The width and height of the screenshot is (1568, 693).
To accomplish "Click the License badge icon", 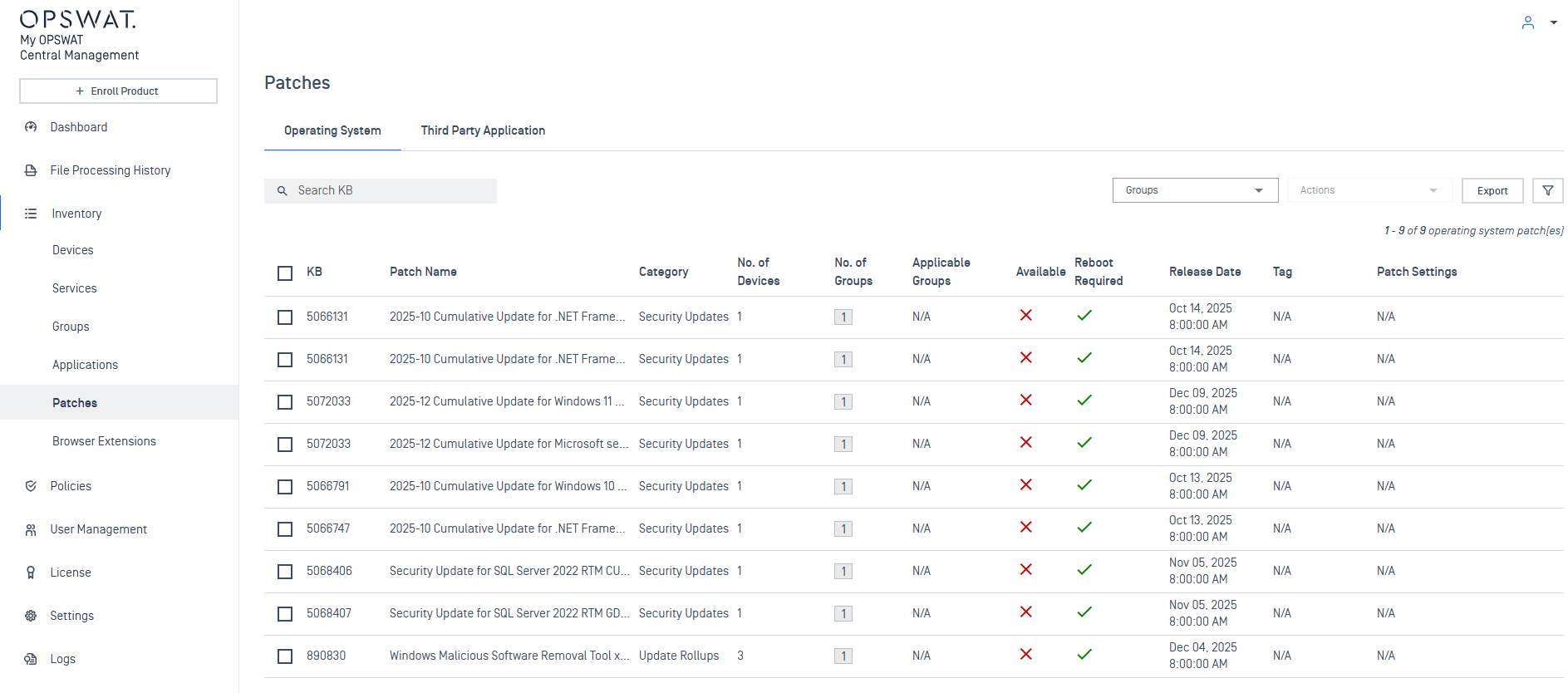I will click(31, 573).
